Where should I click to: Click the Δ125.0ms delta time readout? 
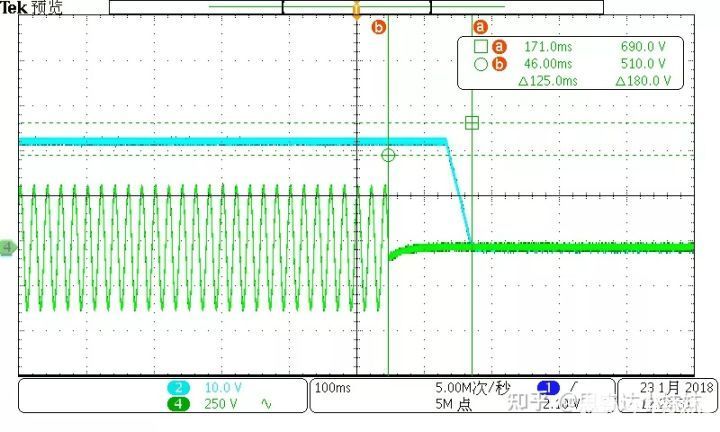click(x=548, y=81)
